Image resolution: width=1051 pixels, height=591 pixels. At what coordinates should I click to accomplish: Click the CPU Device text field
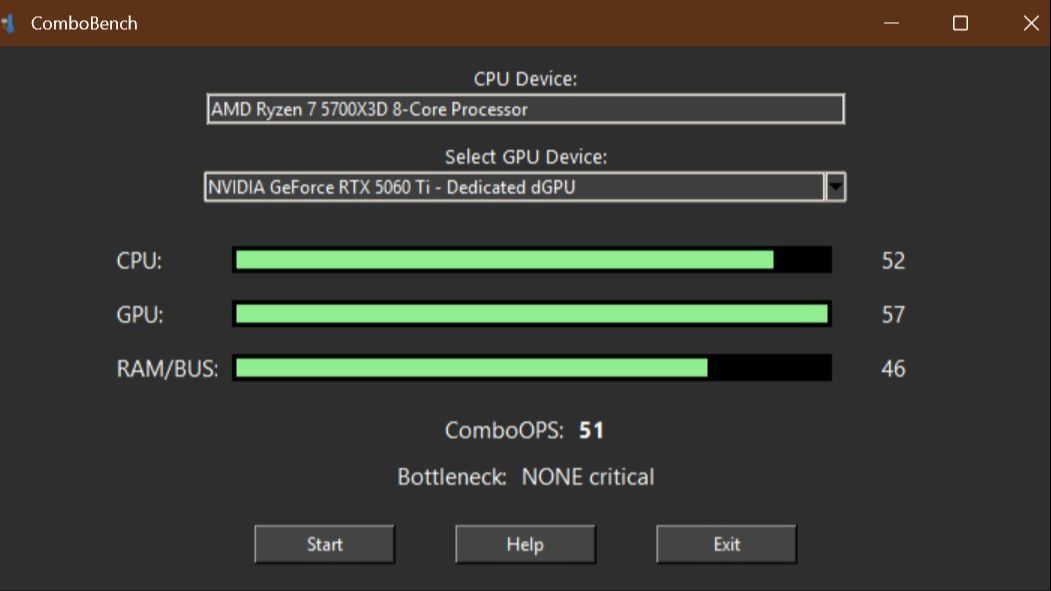[x=525, y=109]
